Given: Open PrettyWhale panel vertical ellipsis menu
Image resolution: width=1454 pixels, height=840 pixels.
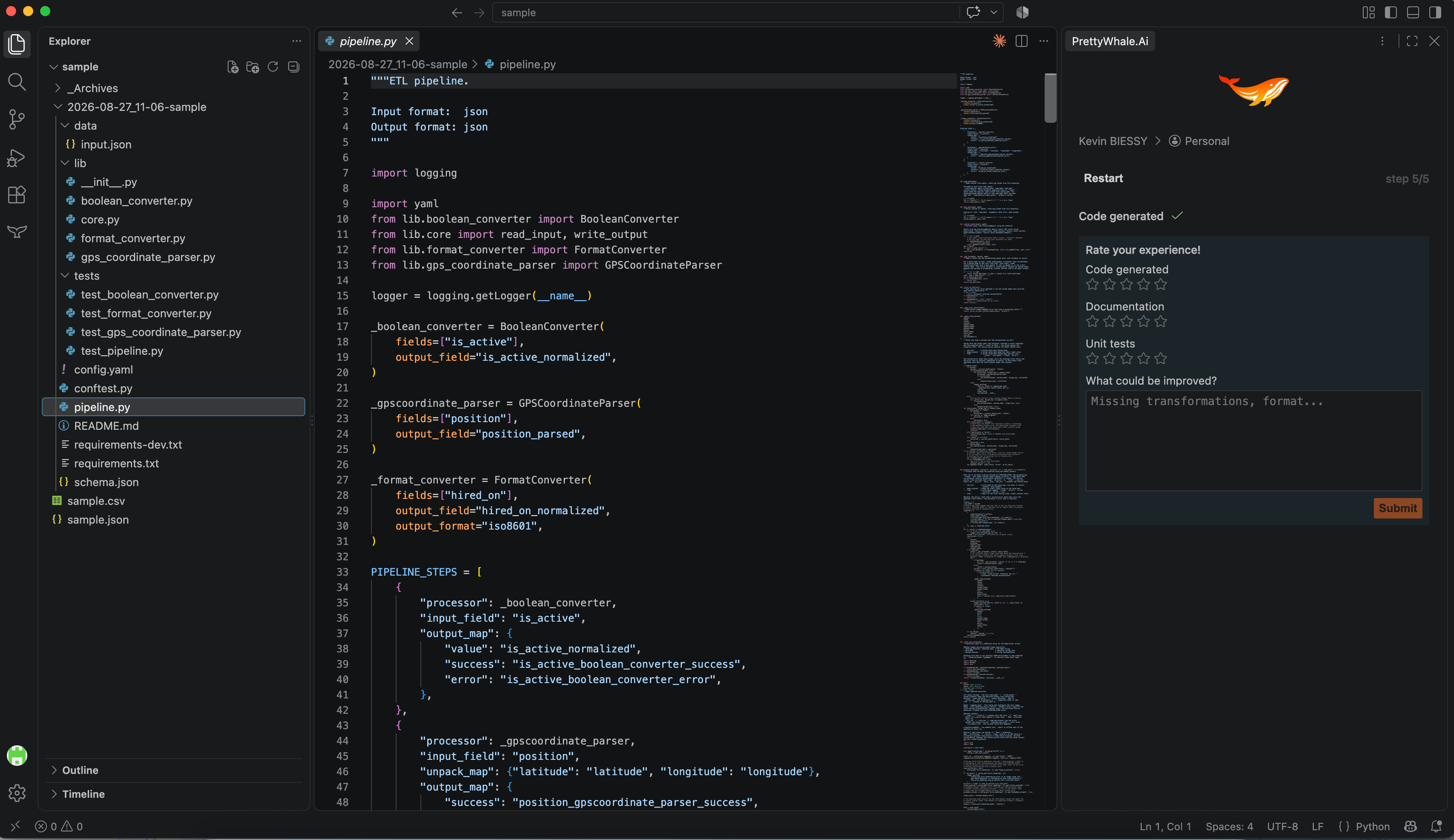Looking at the screenshot, I should (x=1382, y=41).
